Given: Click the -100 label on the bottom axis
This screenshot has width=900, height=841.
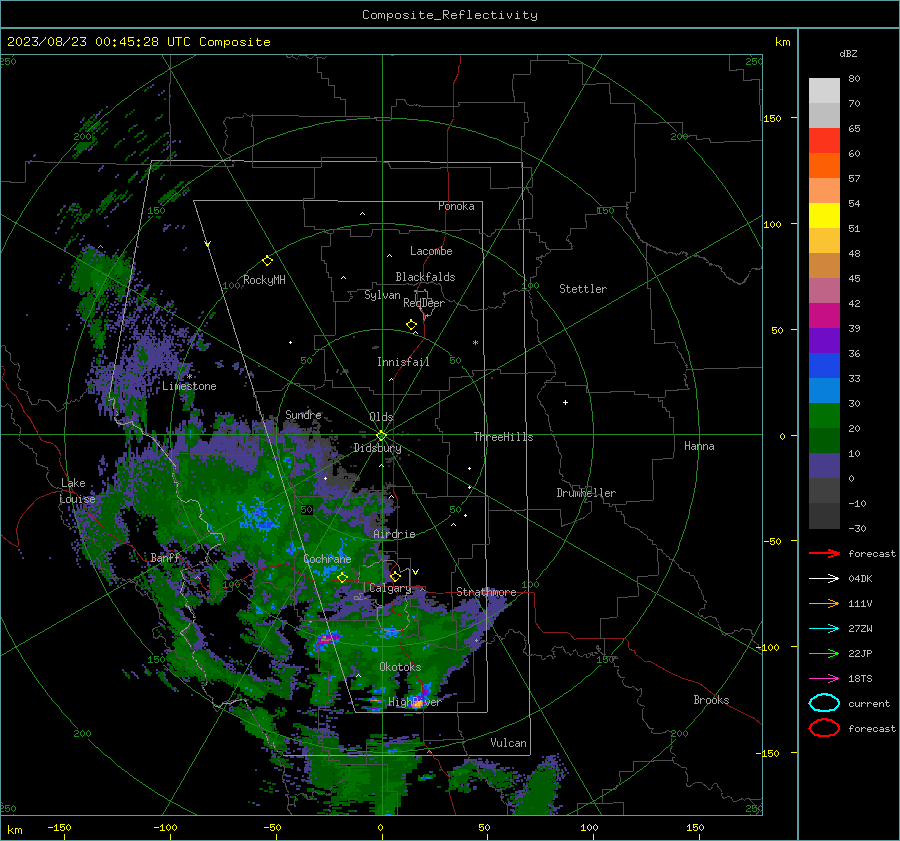Looking at the screenshot, I should (x=165, y=828).
